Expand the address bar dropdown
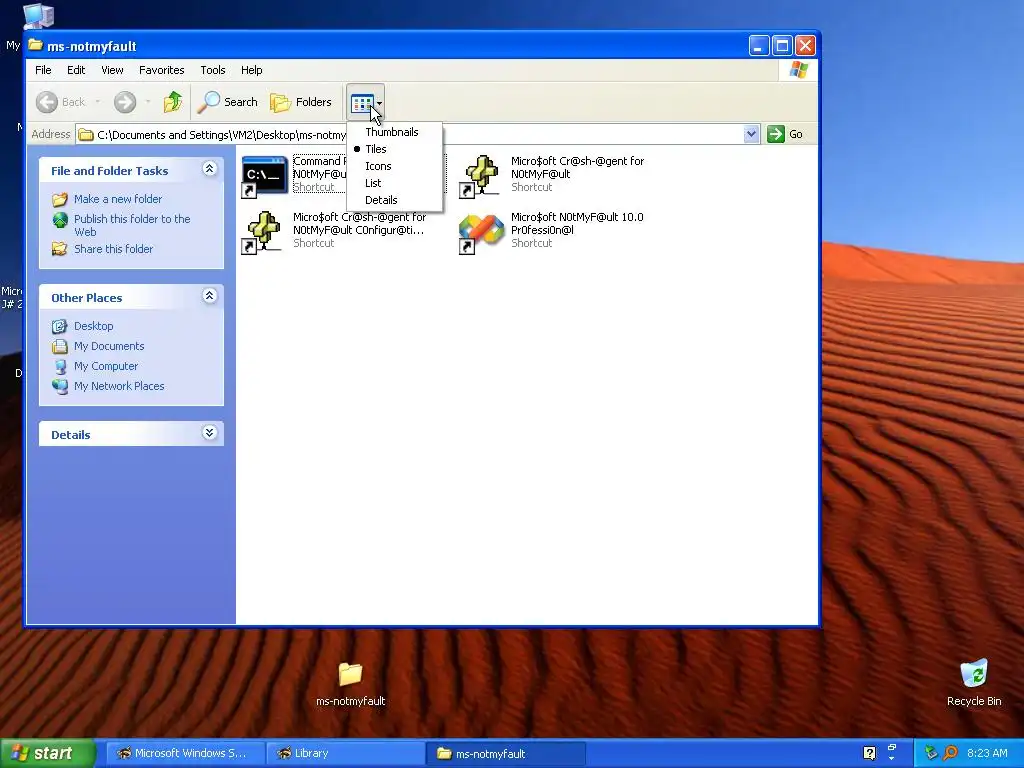The width and height of the screenshot is (1024, 768). point(751,134)
